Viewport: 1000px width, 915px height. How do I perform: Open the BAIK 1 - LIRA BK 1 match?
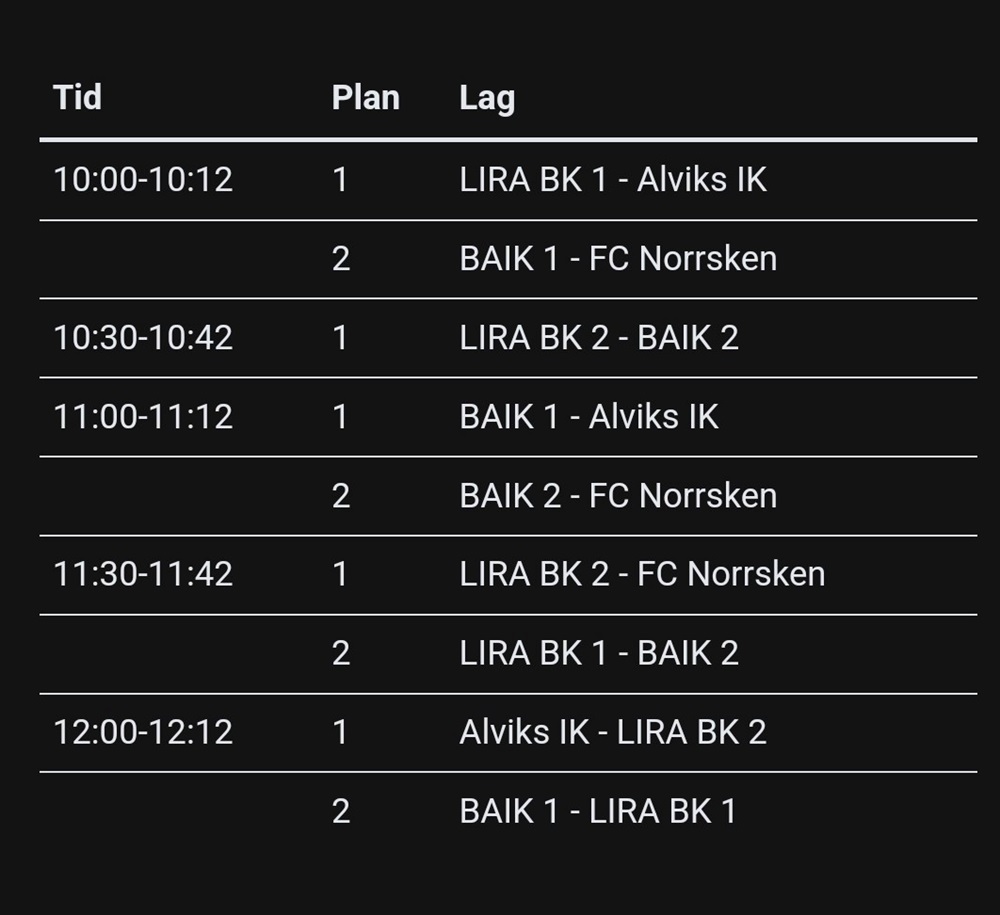click(598, 811)
